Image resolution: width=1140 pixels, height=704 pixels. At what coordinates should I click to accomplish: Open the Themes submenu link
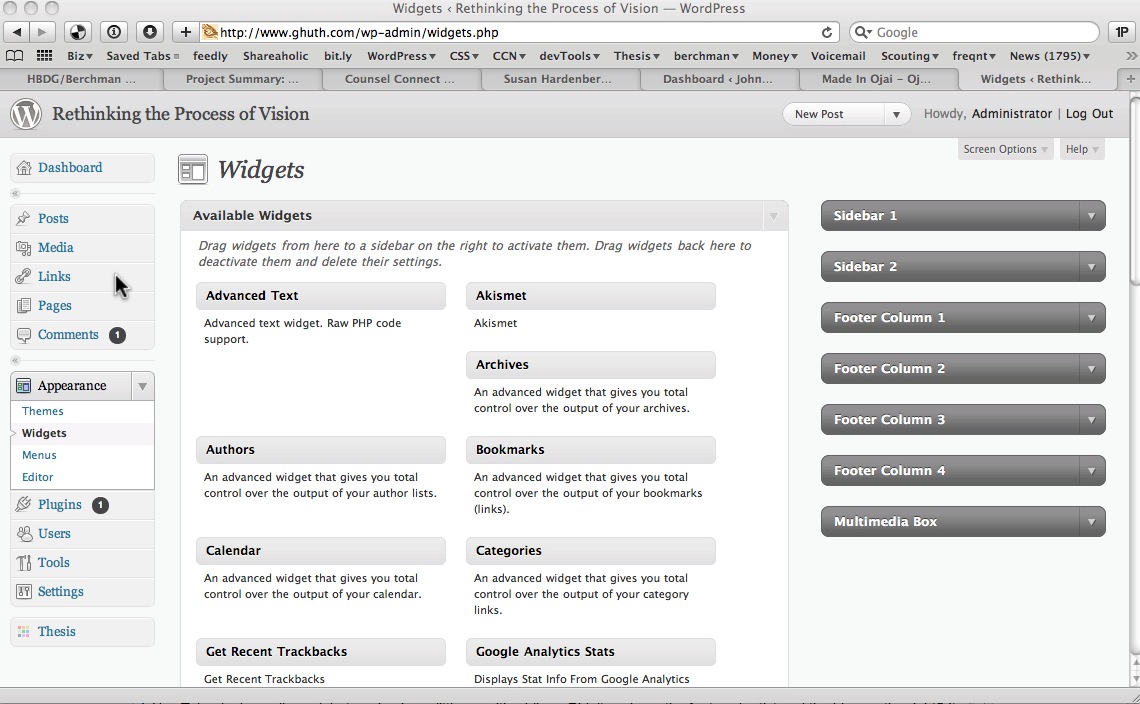42,411
